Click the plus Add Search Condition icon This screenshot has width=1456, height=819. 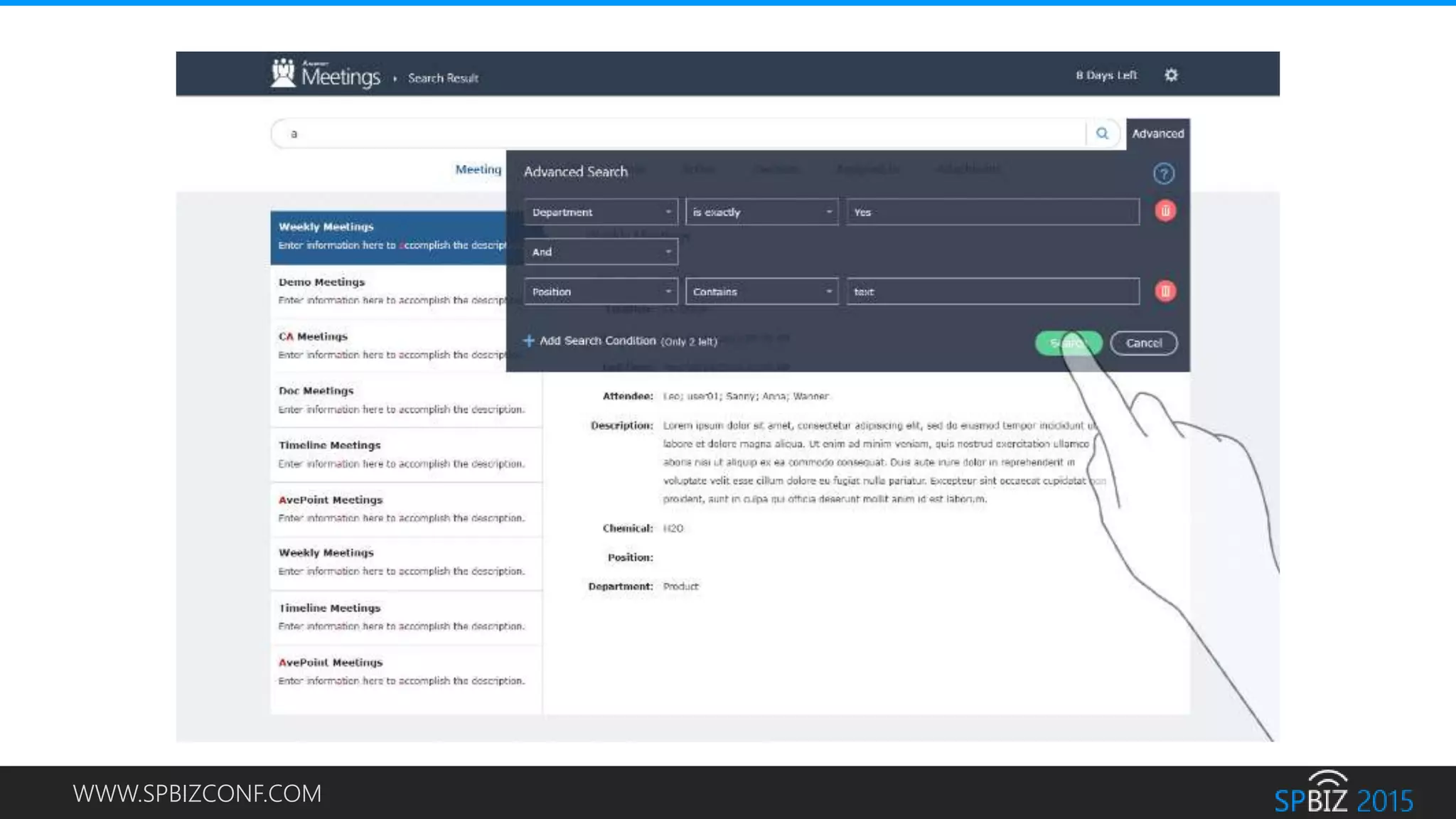(x=528, y=341)
